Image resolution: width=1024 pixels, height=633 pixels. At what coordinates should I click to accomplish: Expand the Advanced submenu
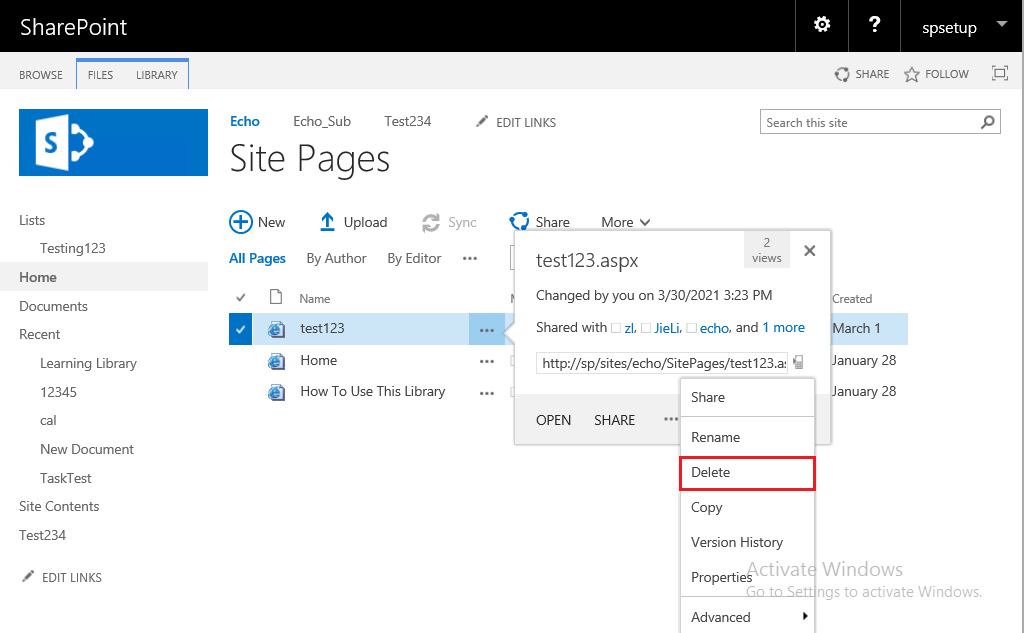click(747, 617)
